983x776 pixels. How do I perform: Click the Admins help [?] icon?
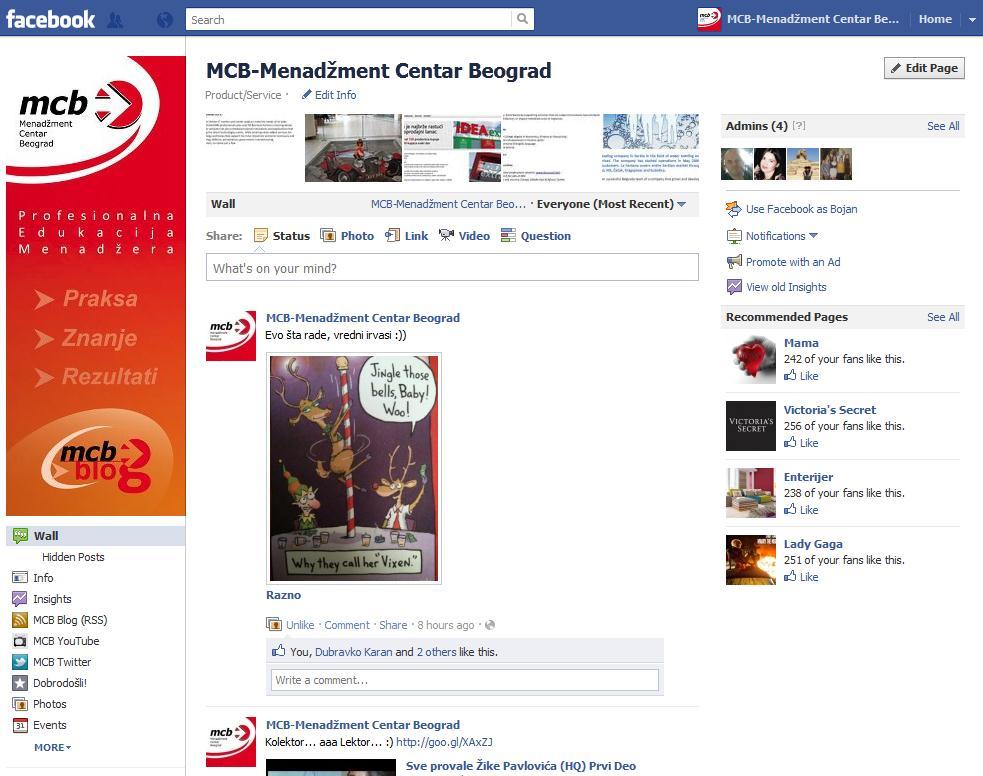click(799, 125)
